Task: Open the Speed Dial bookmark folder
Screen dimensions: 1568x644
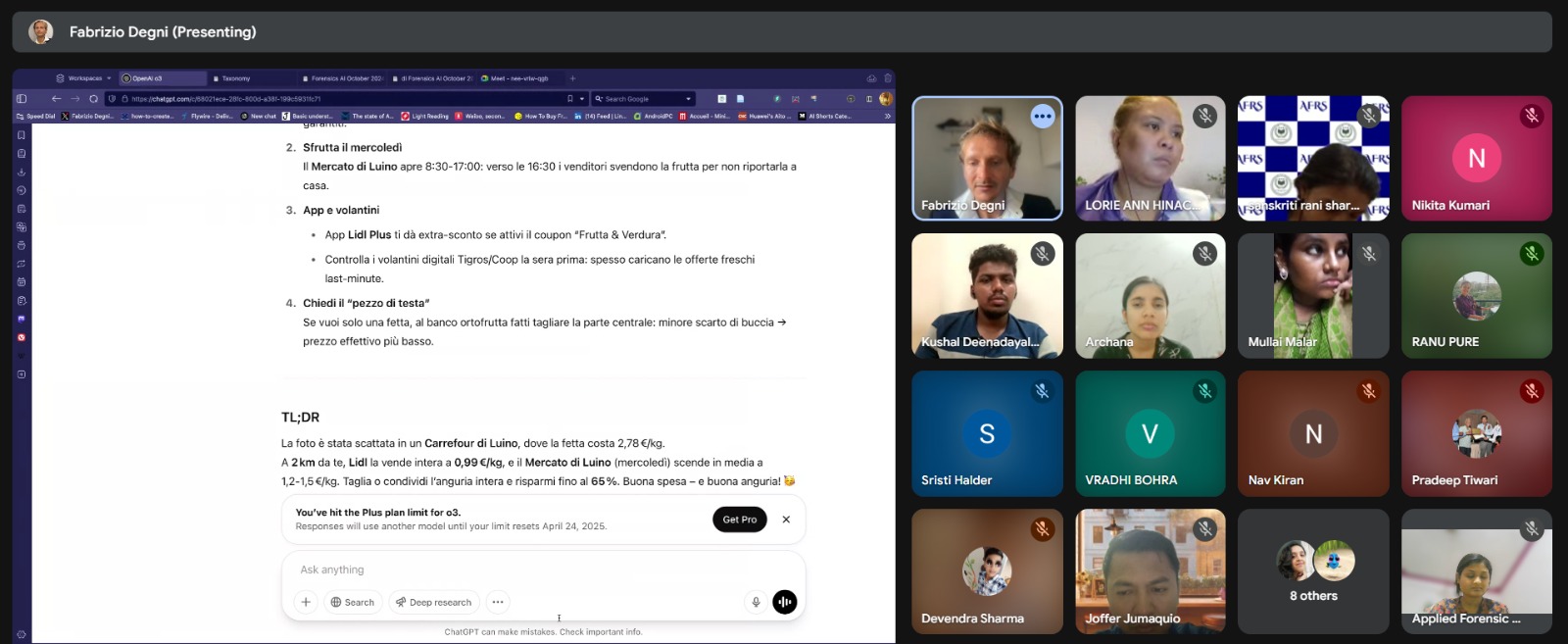Action: tap(35, 116)
